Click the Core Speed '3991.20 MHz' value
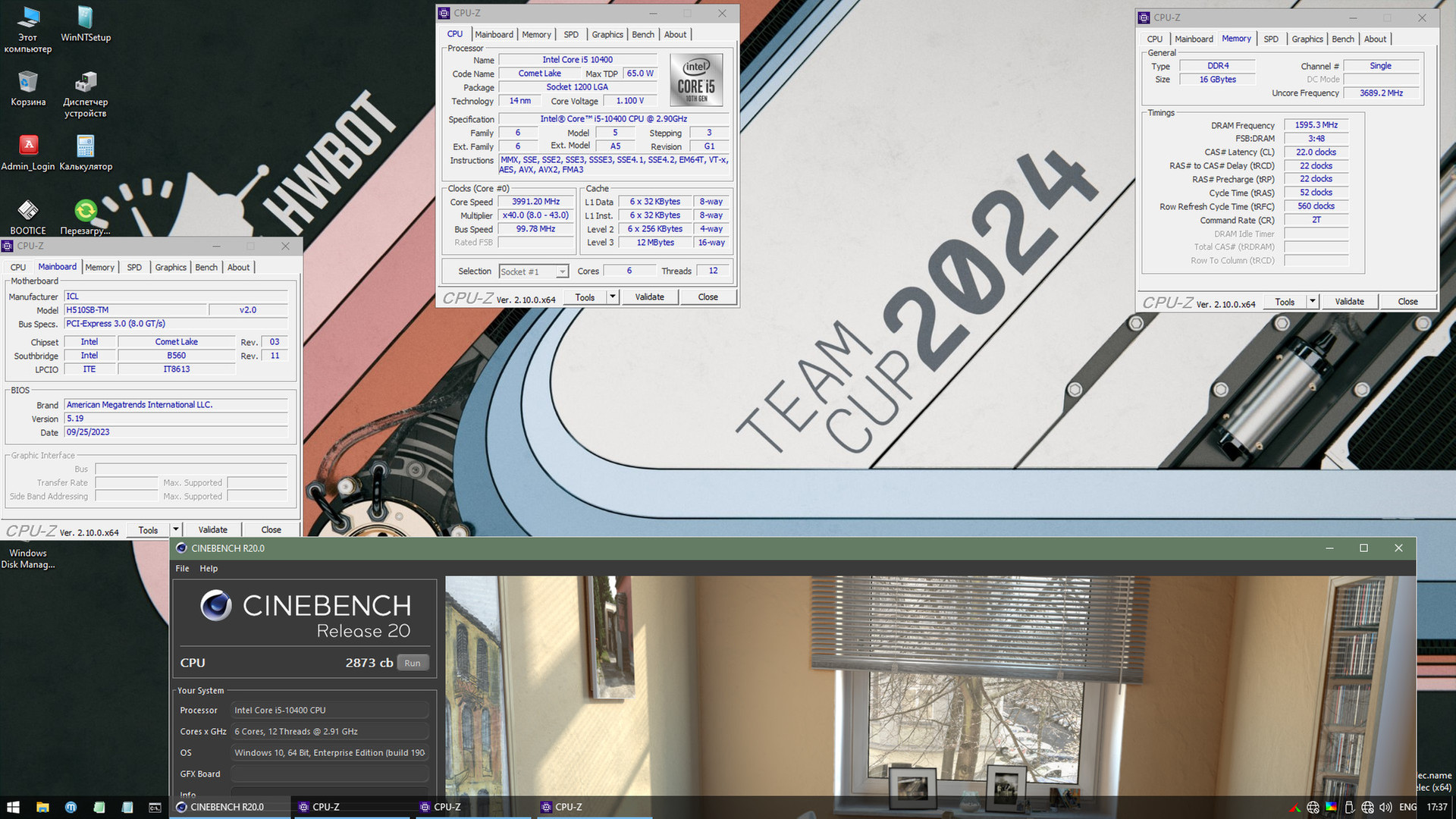Image resolution: width=1456 pixels, height=819 pixels. 535,202
